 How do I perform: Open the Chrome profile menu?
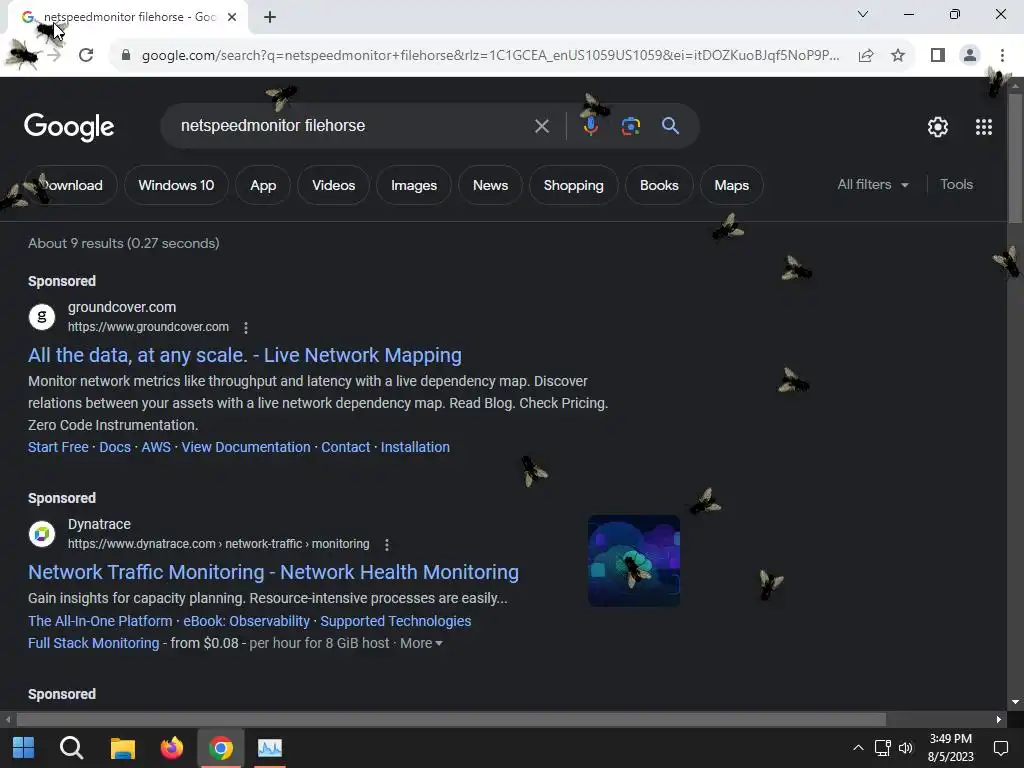pyautogui.click(x=970, y=56)
